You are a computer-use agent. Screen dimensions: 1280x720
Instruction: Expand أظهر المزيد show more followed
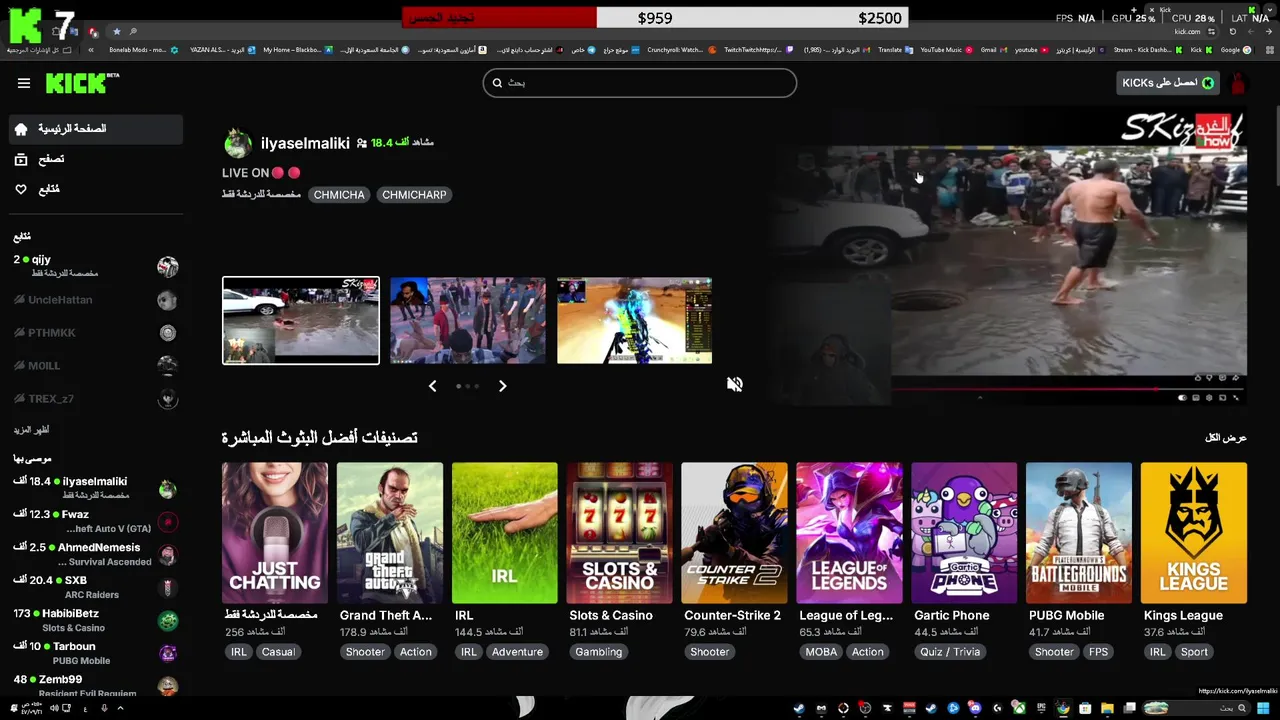click(31, 430)
